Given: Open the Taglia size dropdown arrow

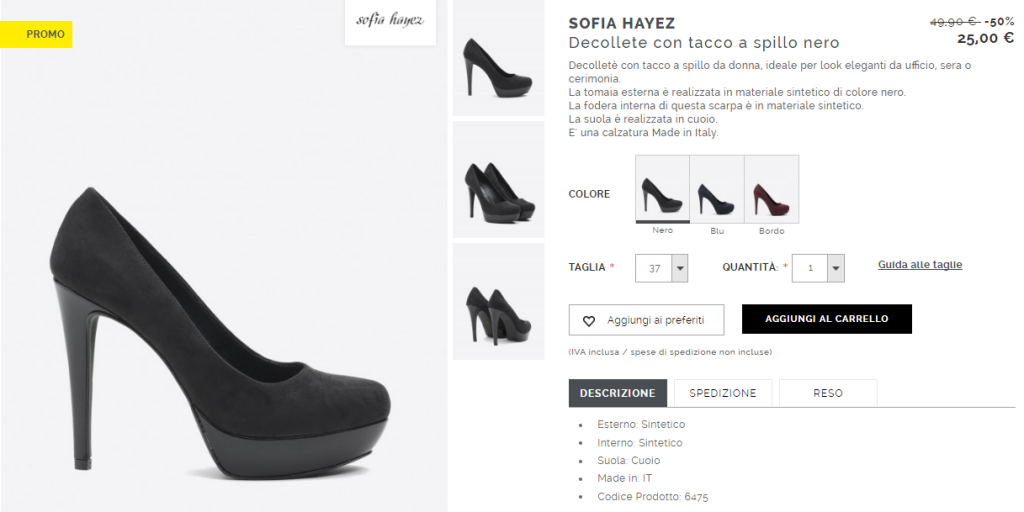Looking at the screenshot, I should tap(680, 268).
